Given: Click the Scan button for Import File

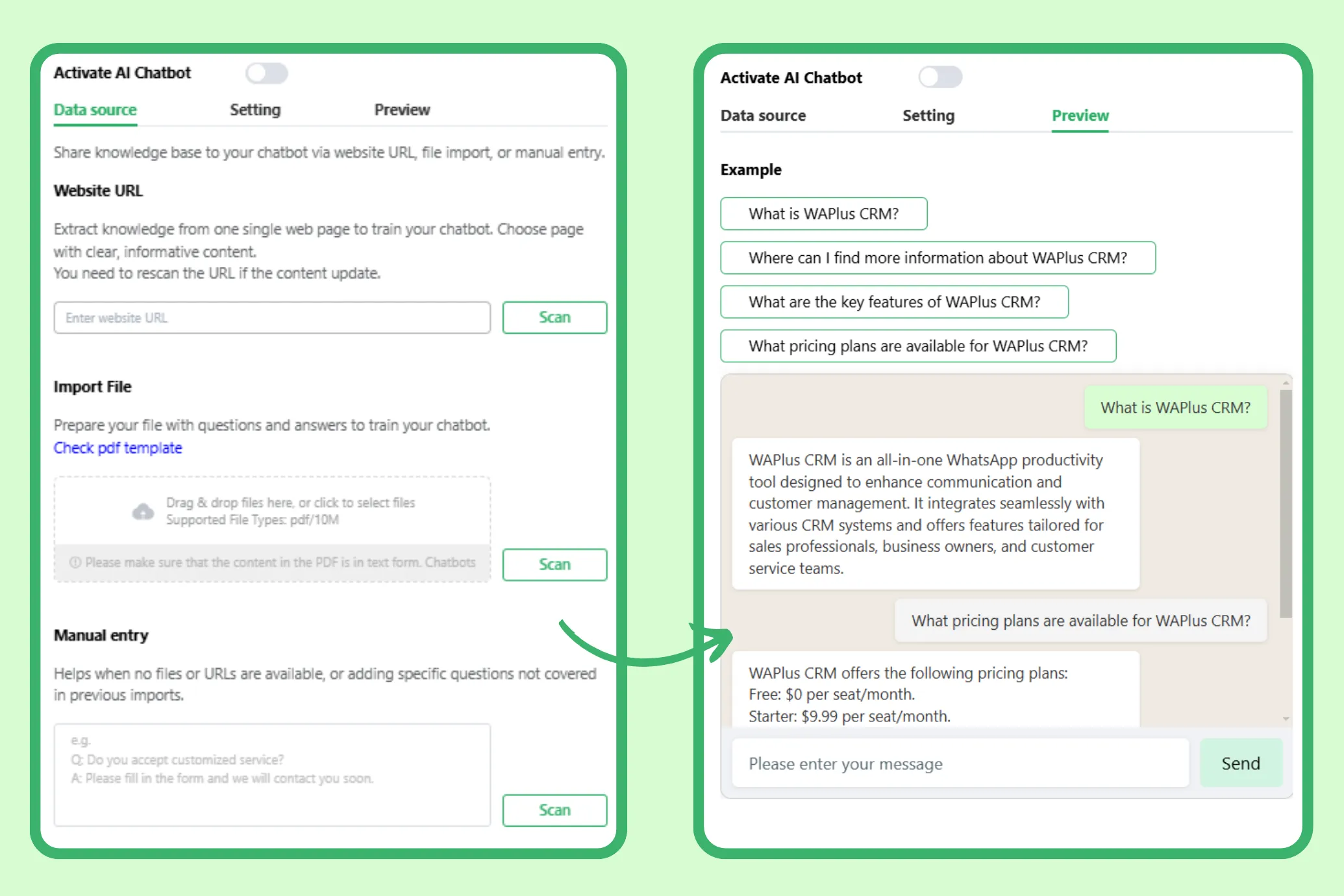Looking at the screenshot, I should (554, 564).
